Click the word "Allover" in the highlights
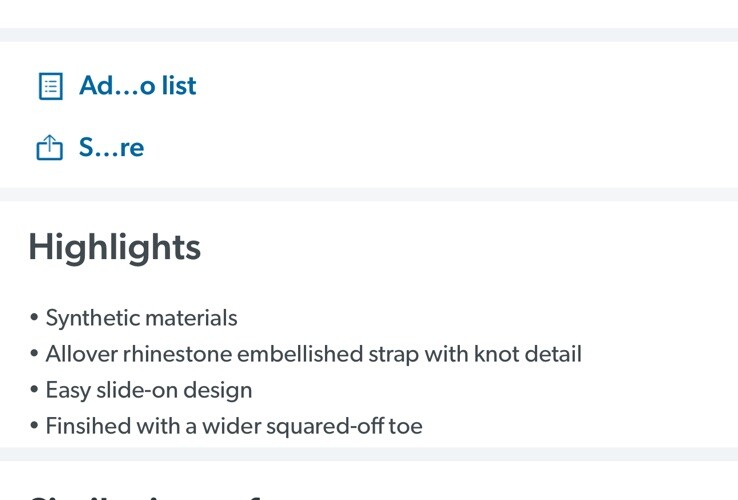The height and width of the screenshot is (500, 738). pos(81,354)
